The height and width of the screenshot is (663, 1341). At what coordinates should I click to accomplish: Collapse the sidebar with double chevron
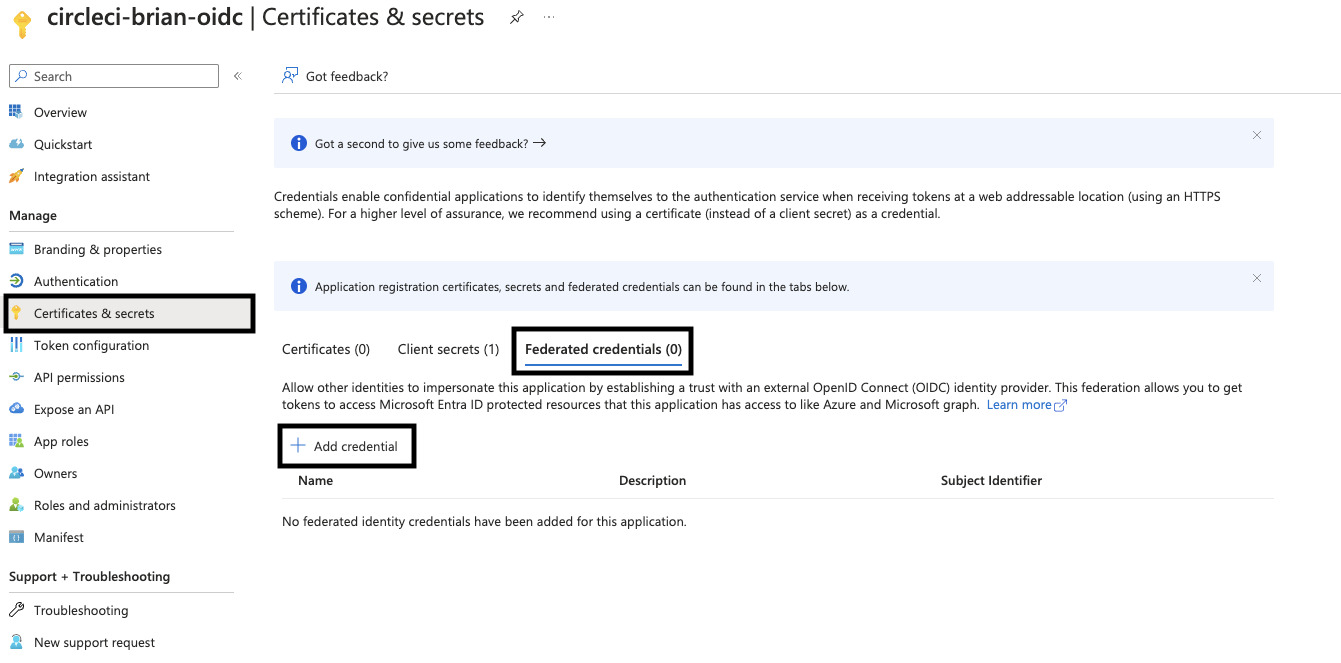(x=238, y=76)
